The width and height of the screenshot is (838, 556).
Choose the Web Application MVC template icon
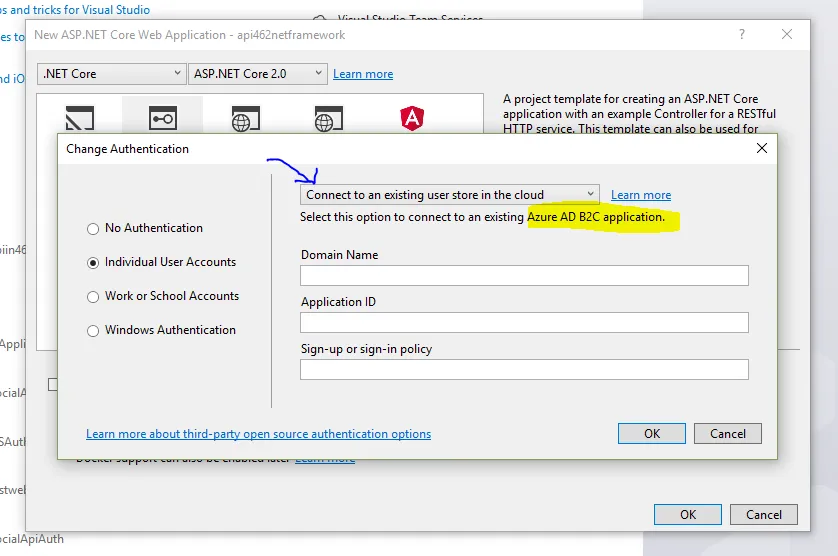click(x=329, y=118)
